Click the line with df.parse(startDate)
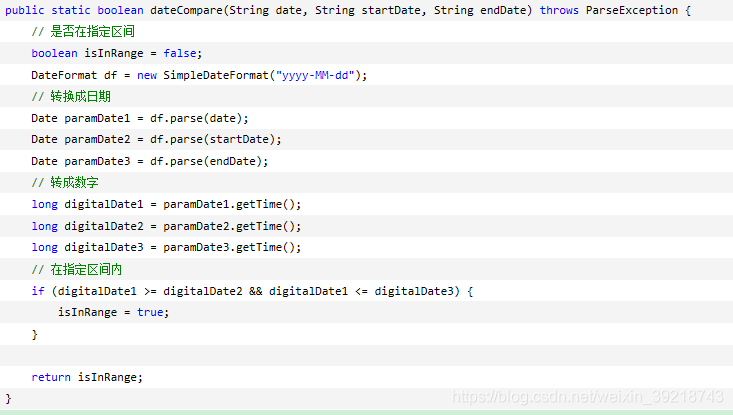733x415 pixels. 156,139
